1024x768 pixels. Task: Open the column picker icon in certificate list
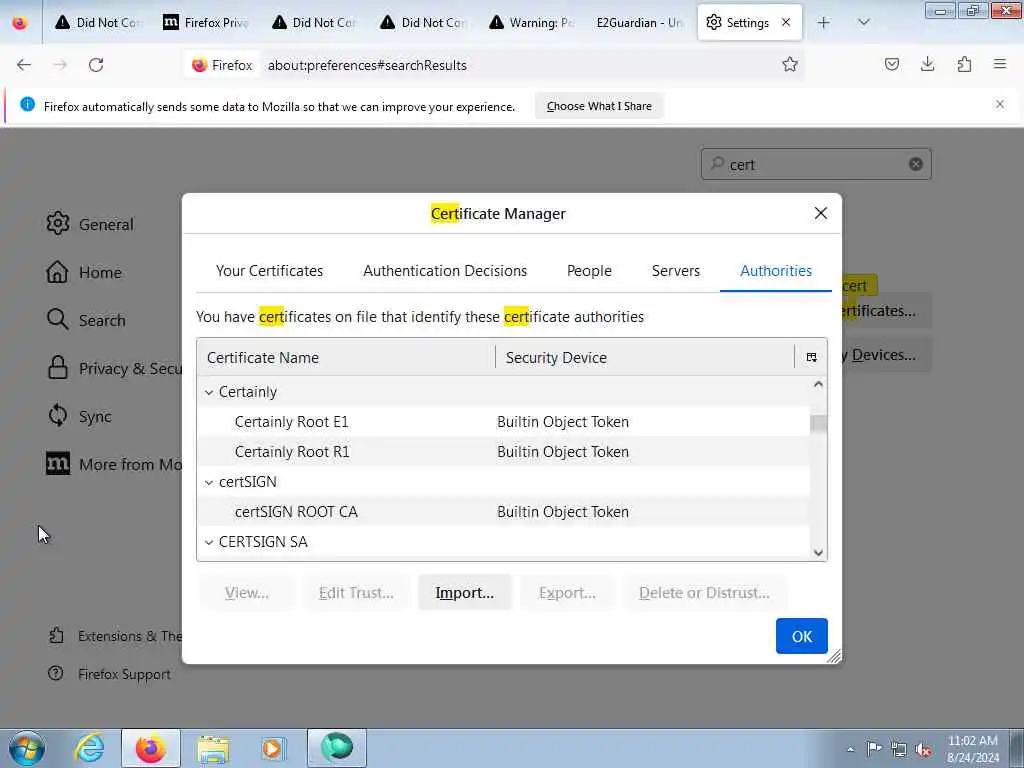811,357
